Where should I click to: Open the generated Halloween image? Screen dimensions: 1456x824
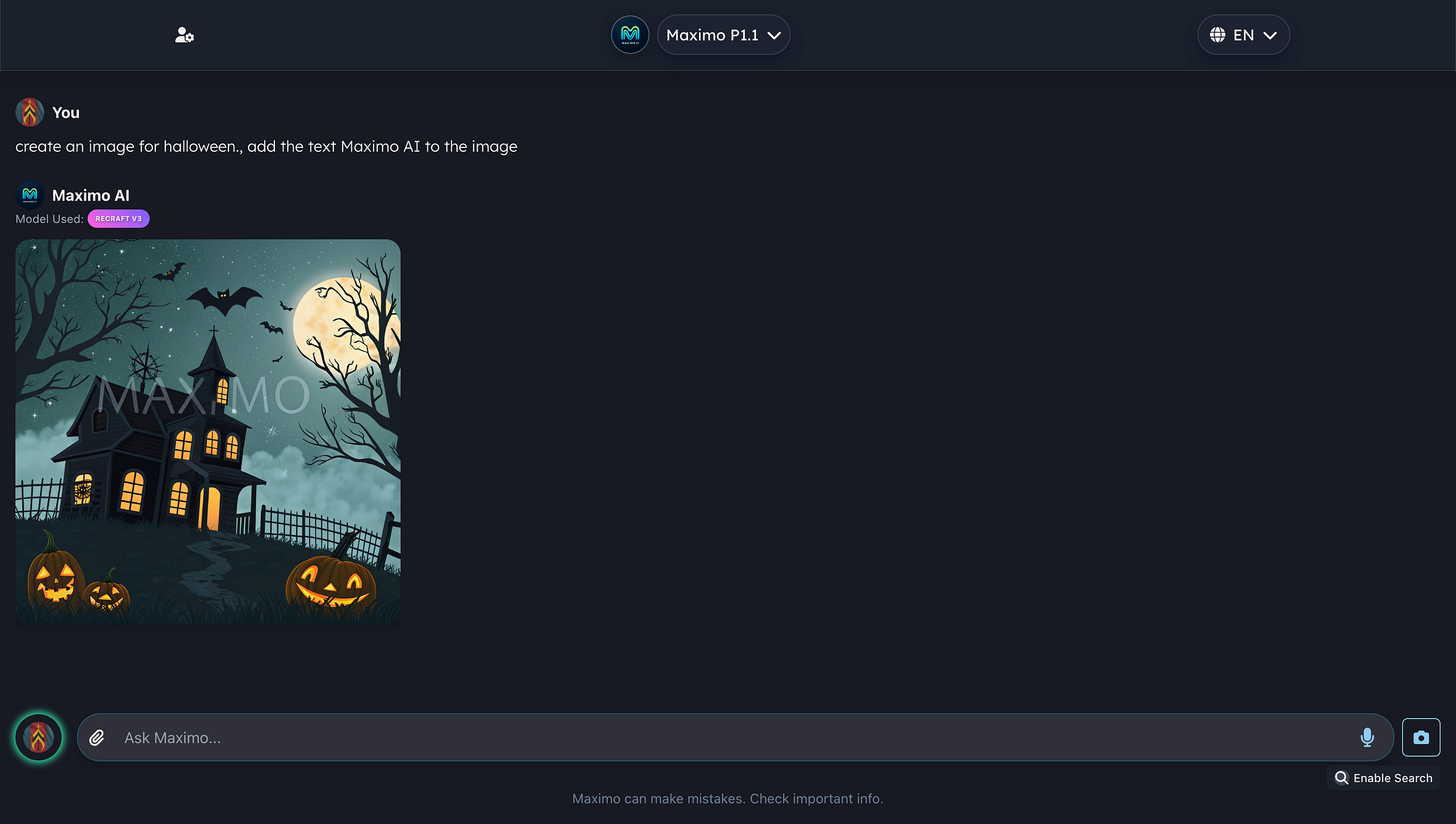(208, 432)
